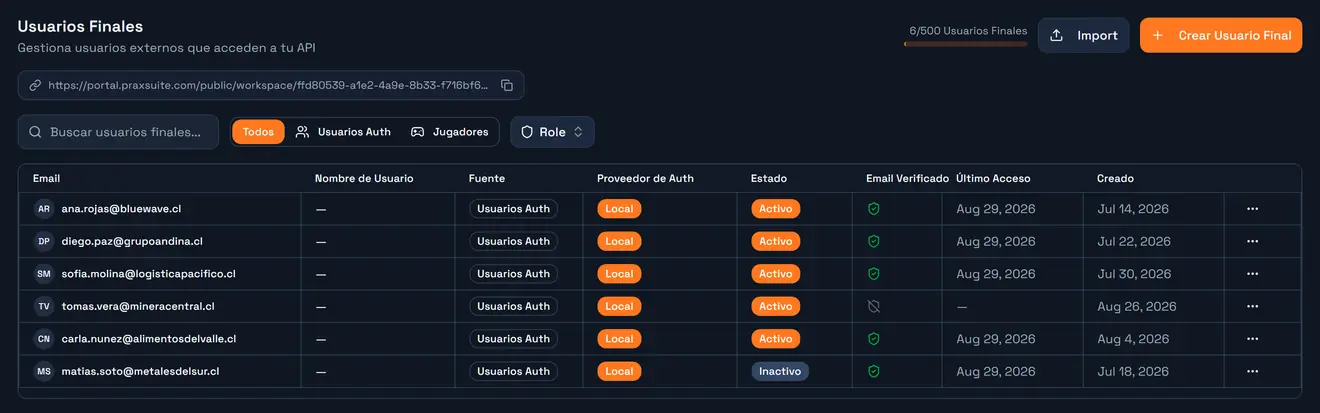Click Usuarios Auth badge in sofia.molina row
The width and height of the screenshot is (1320, 413).
coord(513,274)
